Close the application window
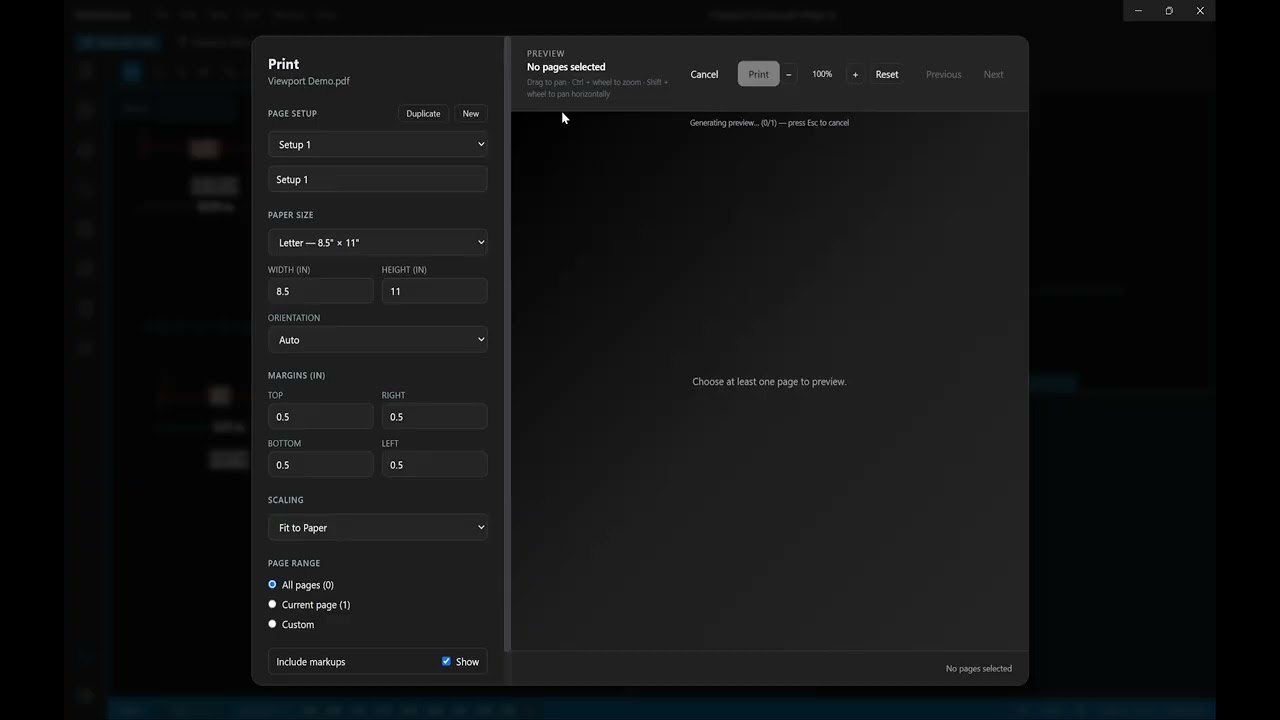The image size is (1280, 720). tap(1200, 11)
